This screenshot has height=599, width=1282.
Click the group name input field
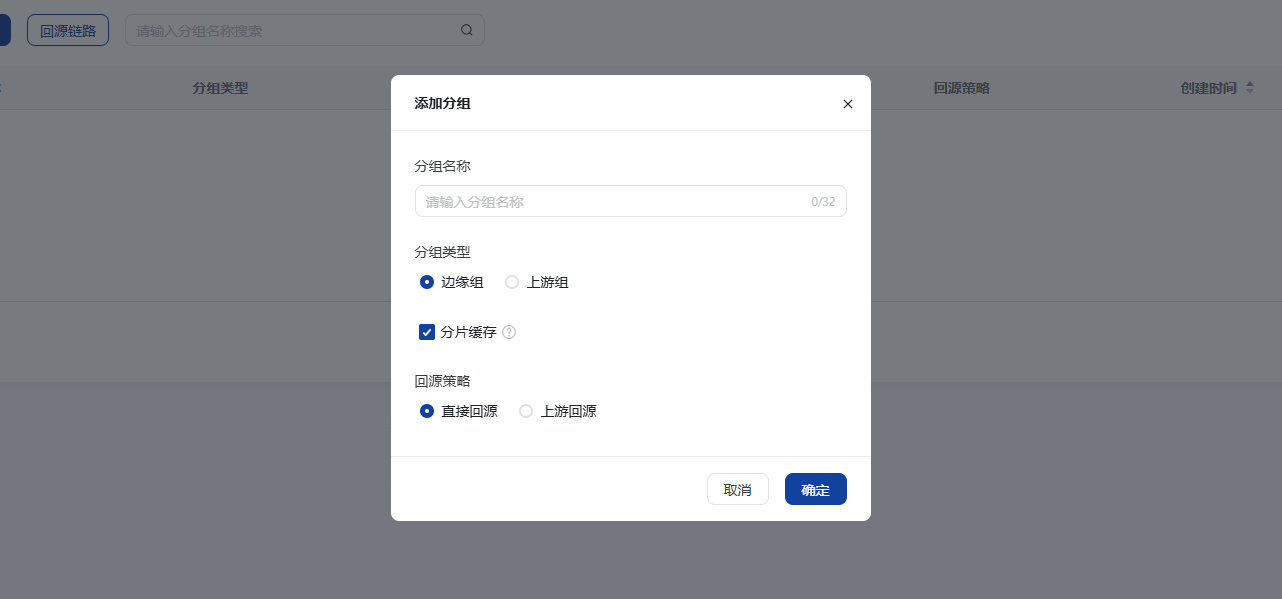[x=600, y=201]
